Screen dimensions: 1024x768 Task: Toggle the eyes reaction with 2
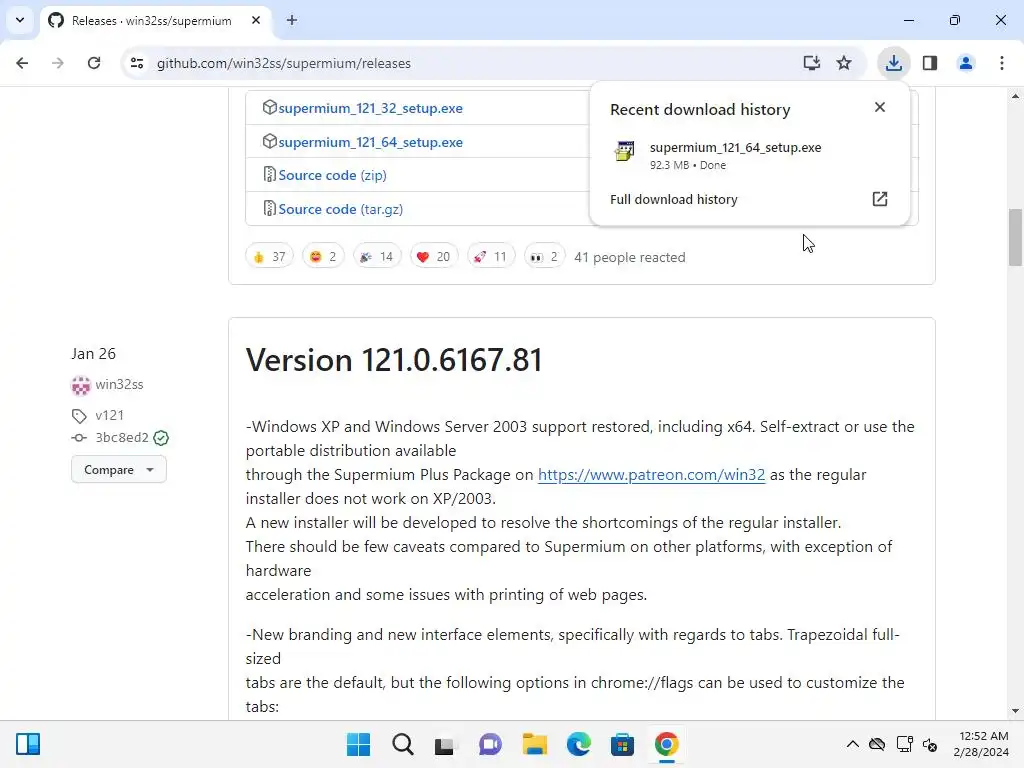(x=544, y=257)
